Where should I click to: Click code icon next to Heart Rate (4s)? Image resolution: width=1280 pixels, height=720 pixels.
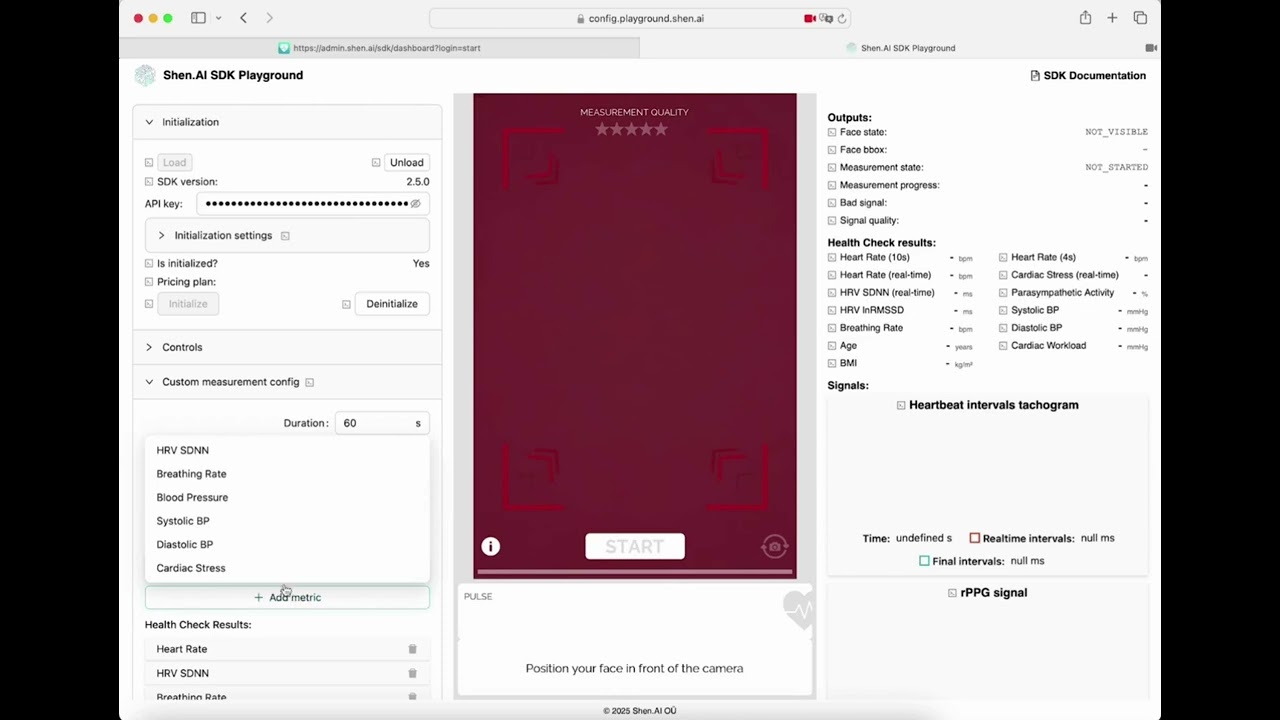[x=1003, y=257]
